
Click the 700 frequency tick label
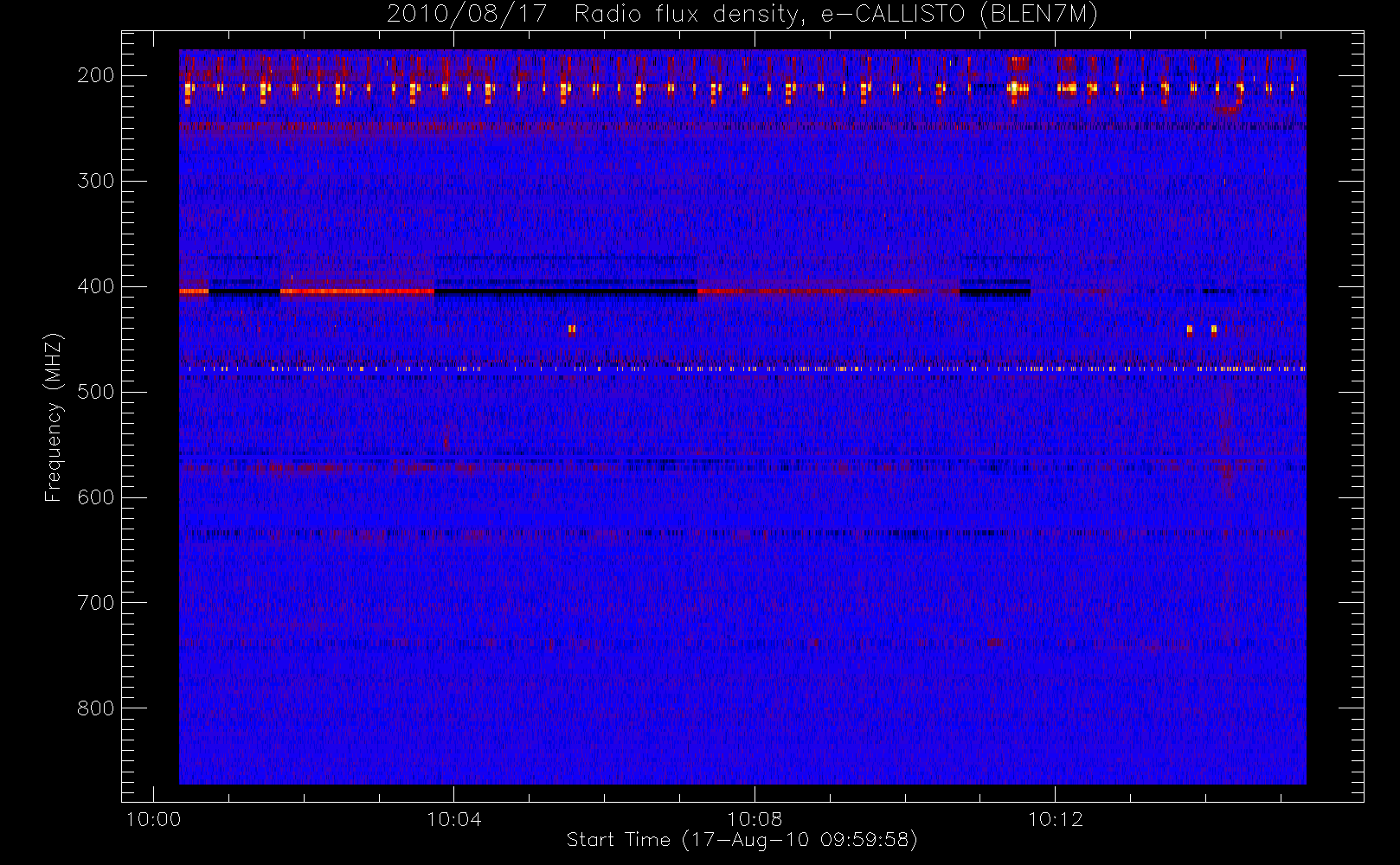[x=95, y=603]
